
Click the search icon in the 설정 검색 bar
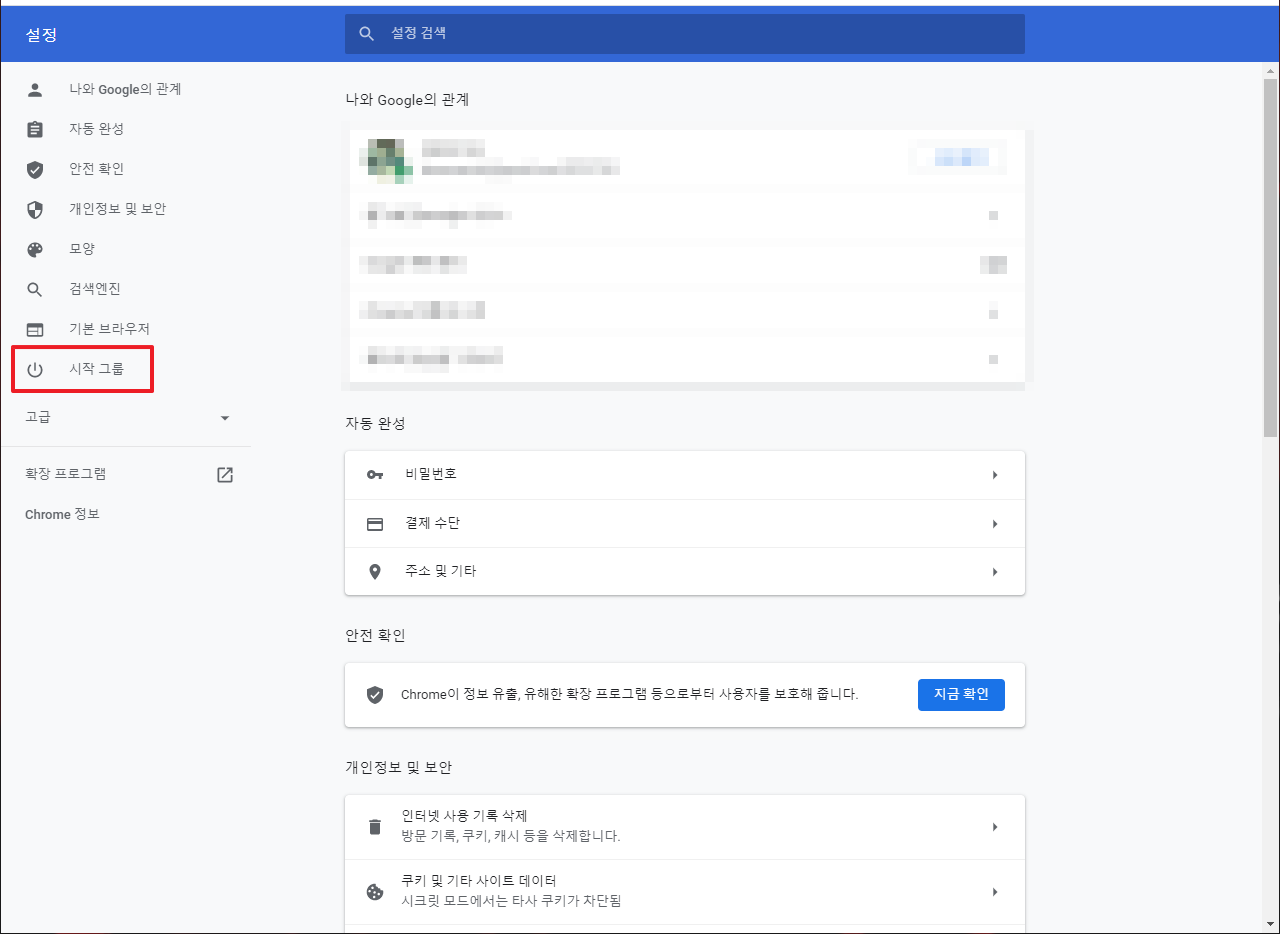[367, 34]
